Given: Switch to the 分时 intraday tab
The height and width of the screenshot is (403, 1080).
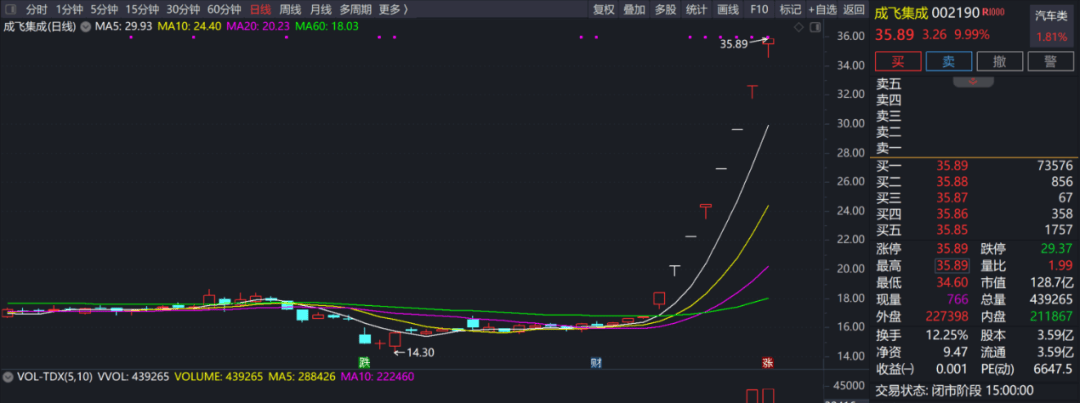Looking at the screenshot, I should pos(36,9).
